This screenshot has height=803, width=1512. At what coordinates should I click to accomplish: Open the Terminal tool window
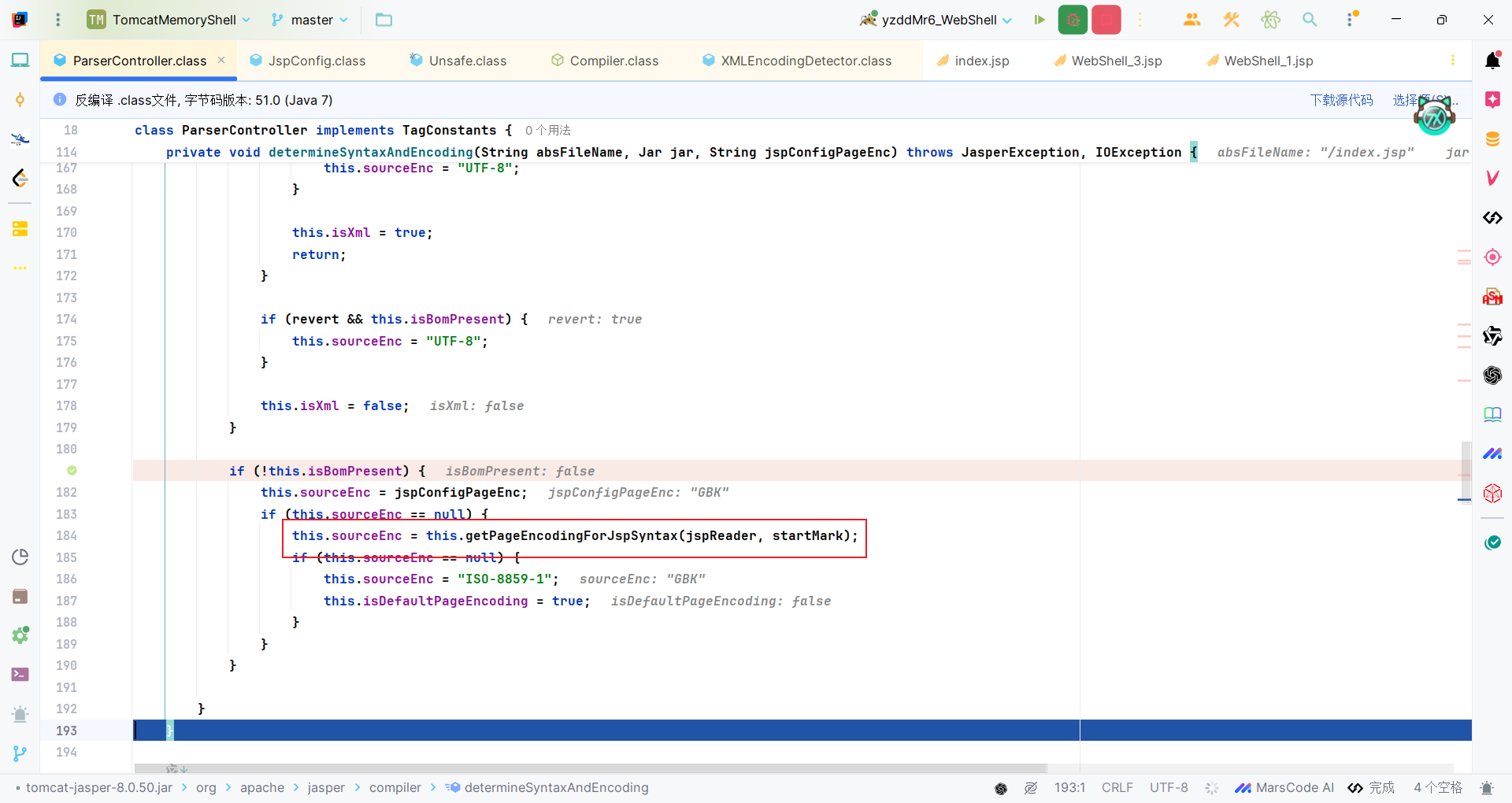(x=20, y=675)
